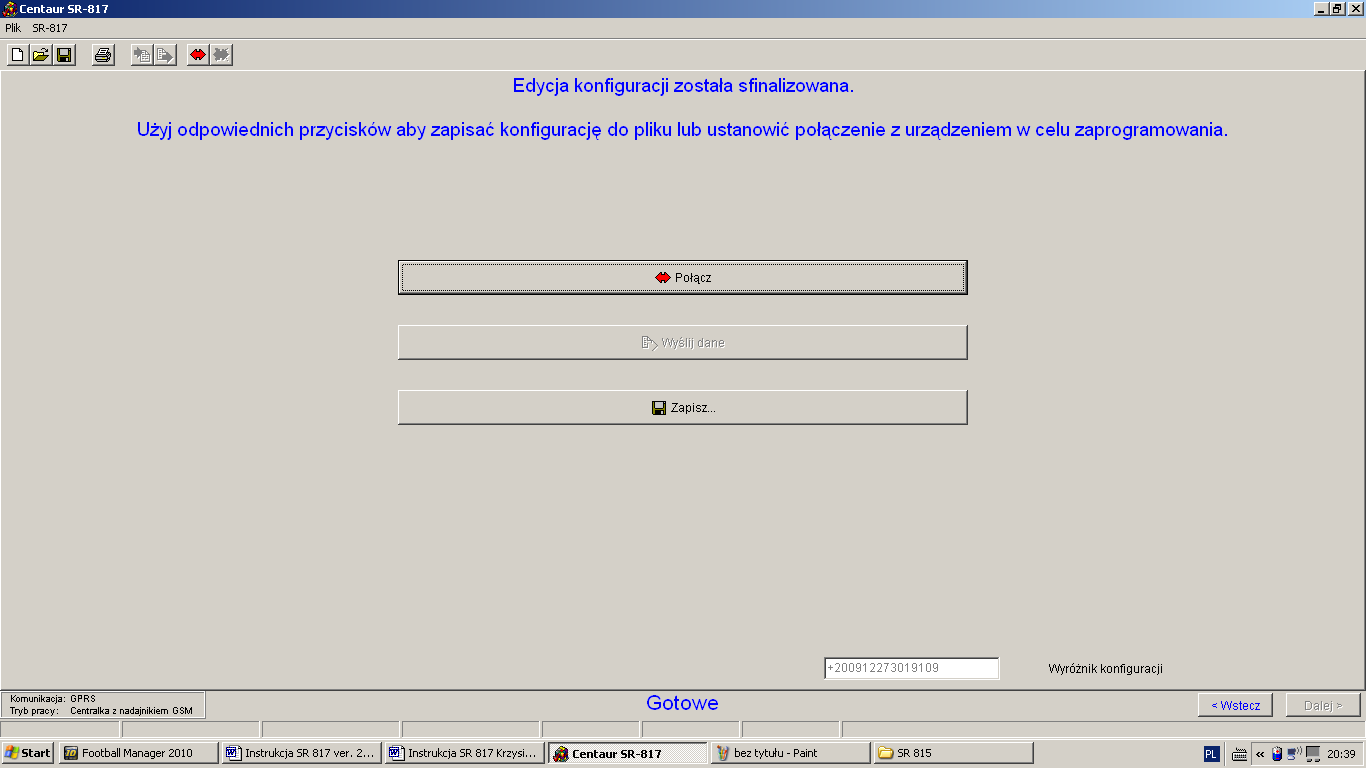Switch to Instrukcja SR 817 Krzysi taskbar item
Image resolution: width=1366 pixels, height=768 pixels.
[x=465, y=753]
